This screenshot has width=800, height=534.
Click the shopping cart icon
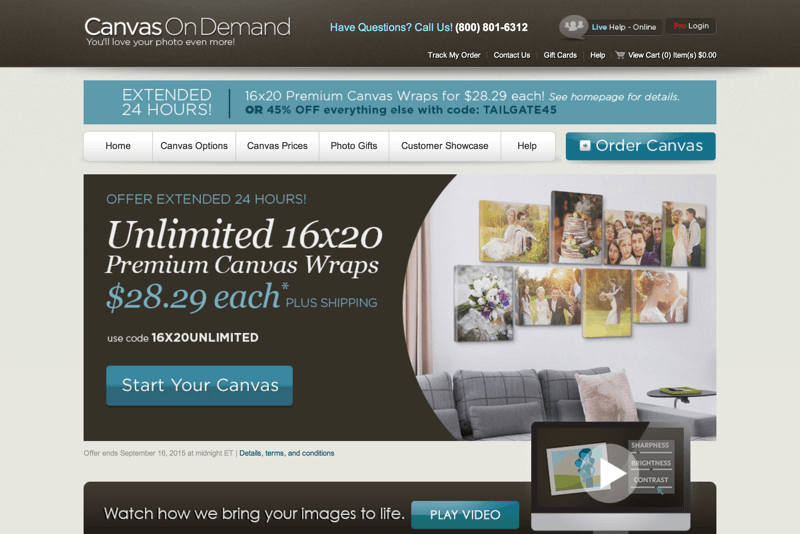pyautogui.click(x=620, y=55)
